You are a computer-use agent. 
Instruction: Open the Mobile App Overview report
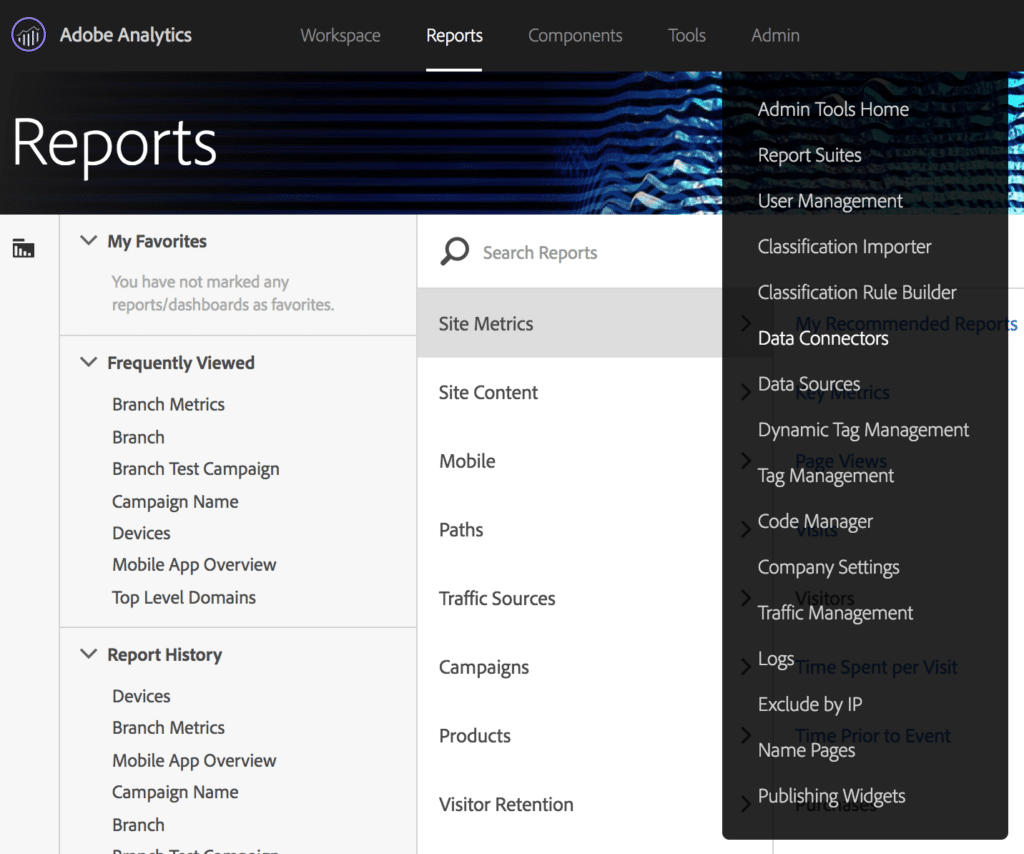193,564
